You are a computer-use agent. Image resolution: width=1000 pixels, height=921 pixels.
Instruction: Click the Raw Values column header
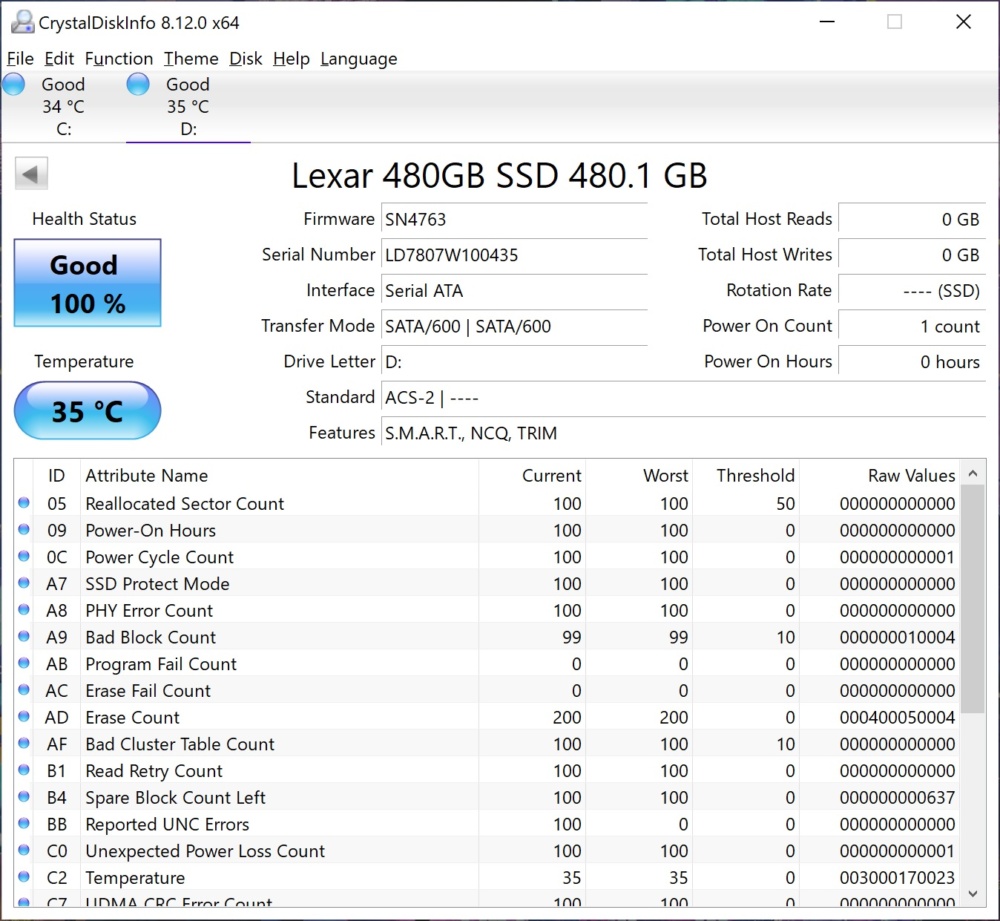[x=879, y=475]
